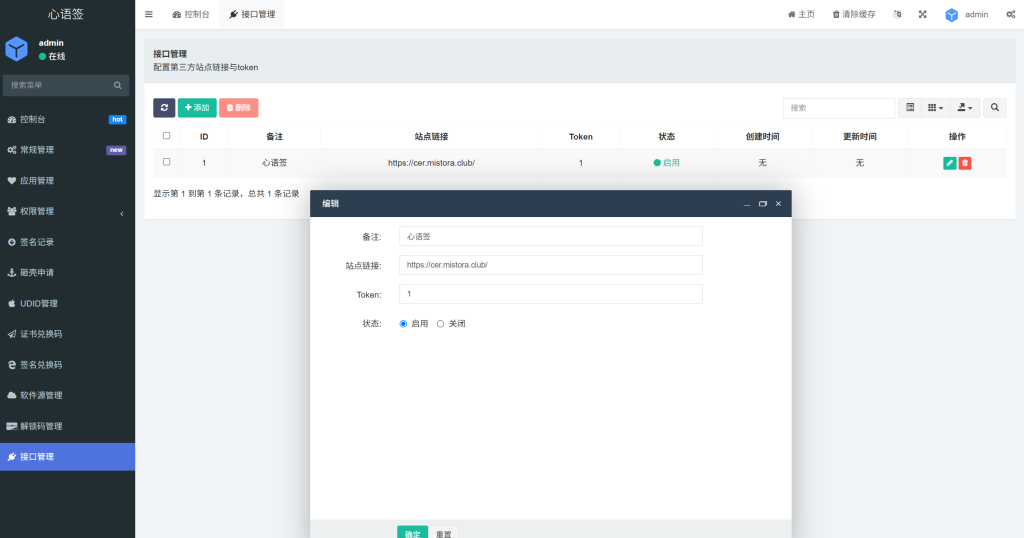Click the refresh table icon button

pyautogui.click(x=164, y=107)
